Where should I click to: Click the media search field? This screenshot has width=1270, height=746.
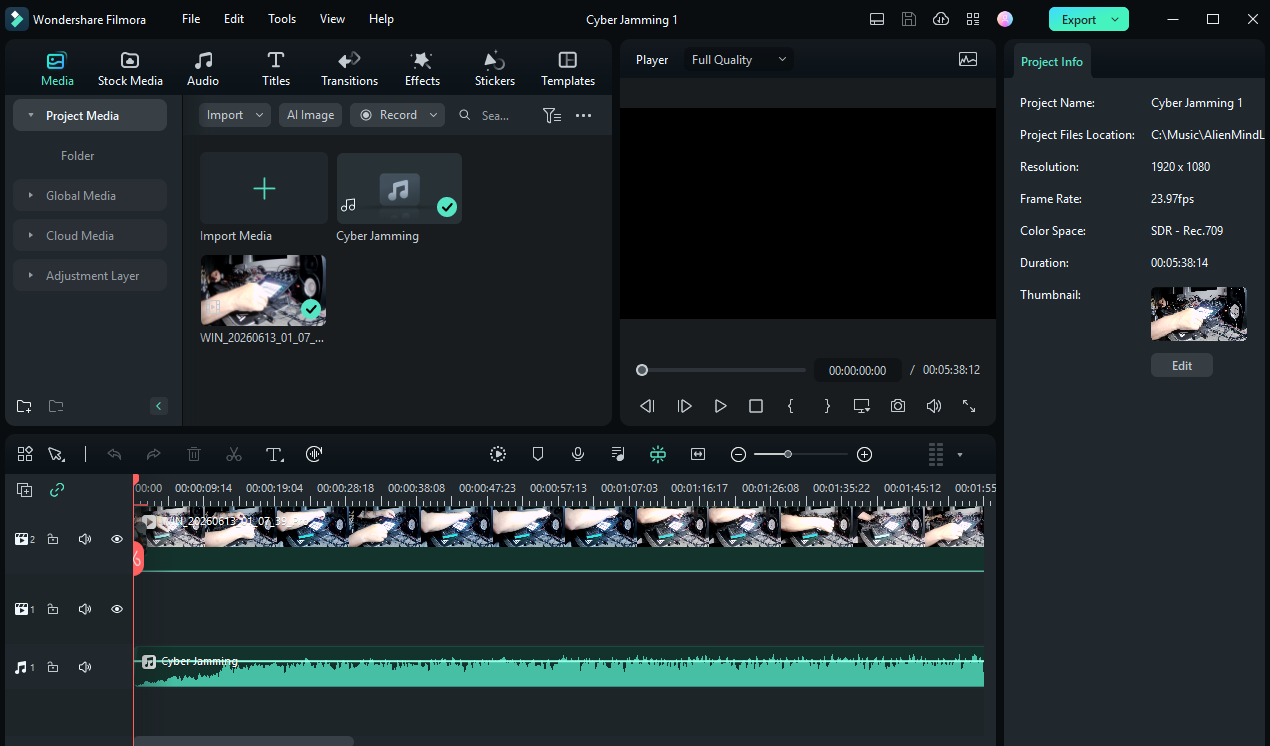coord(494,115)
